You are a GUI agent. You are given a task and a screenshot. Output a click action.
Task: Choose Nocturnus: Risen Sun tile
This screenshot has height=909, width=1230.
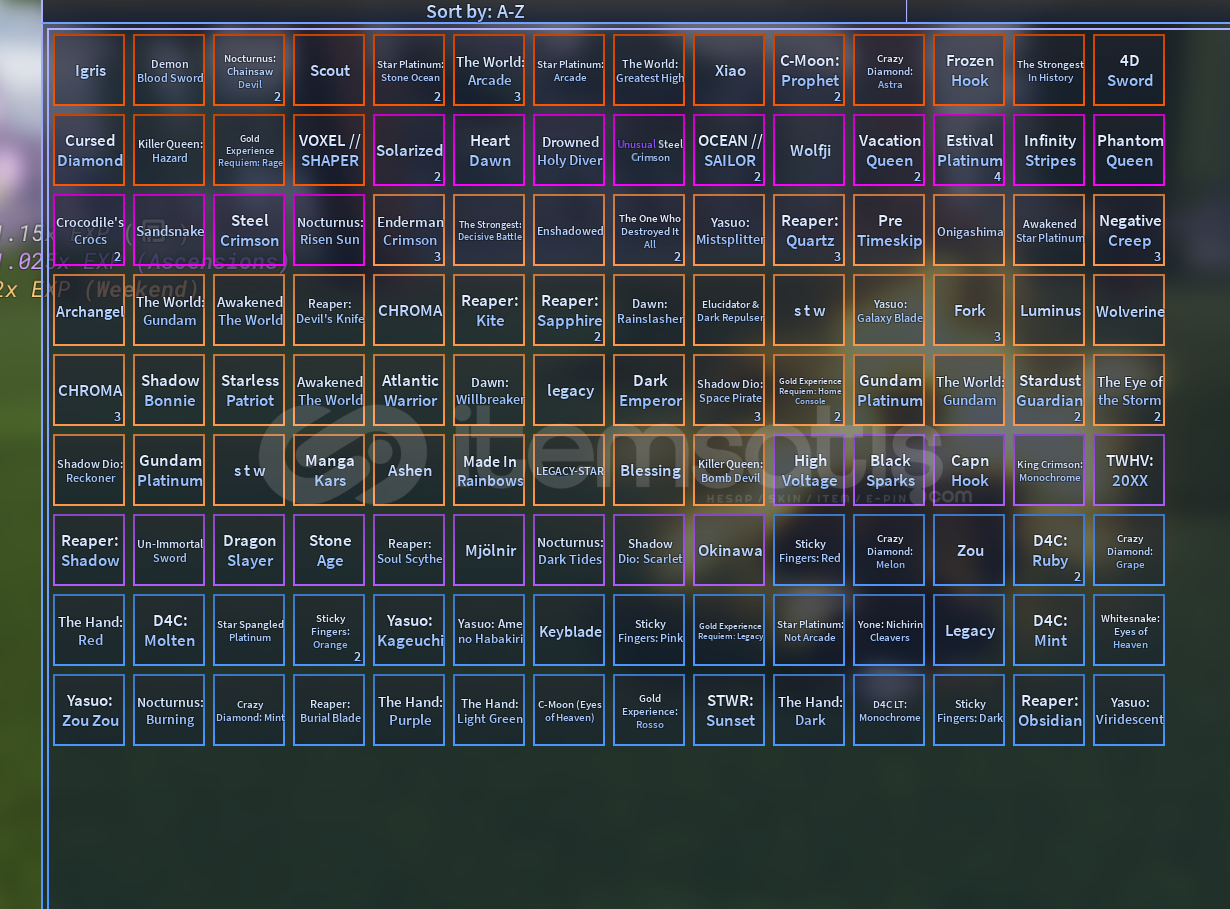pyautogui.click(x=330, y=231)
